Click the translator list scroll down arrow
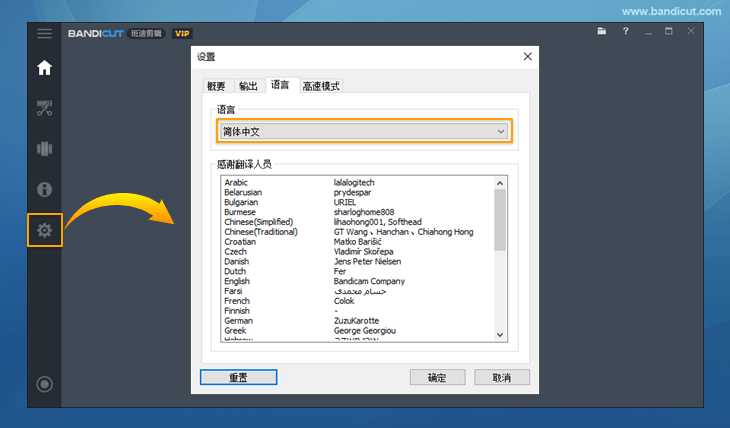Image resolution: width=730 pixels, height=428 pixels. pyautogui.click(x=500, y=334)
